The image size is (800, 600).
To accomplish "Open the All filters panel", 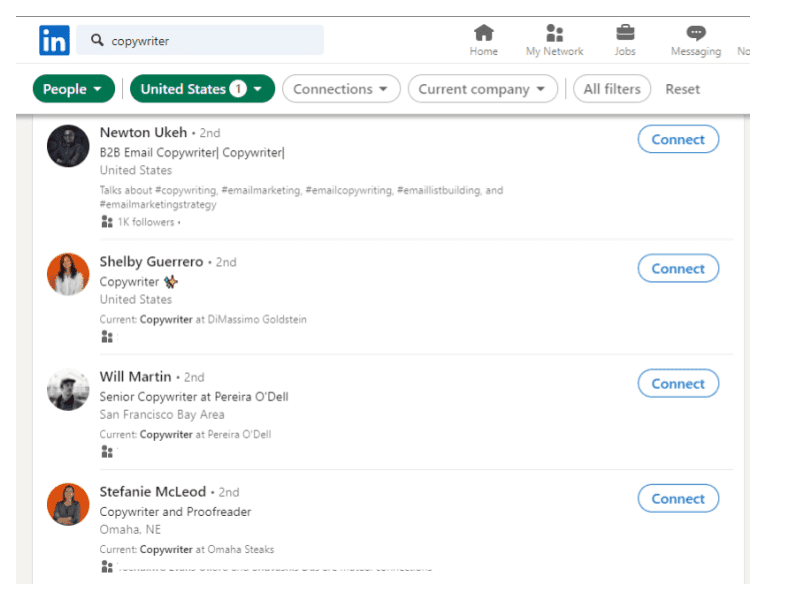I will 611,89.
